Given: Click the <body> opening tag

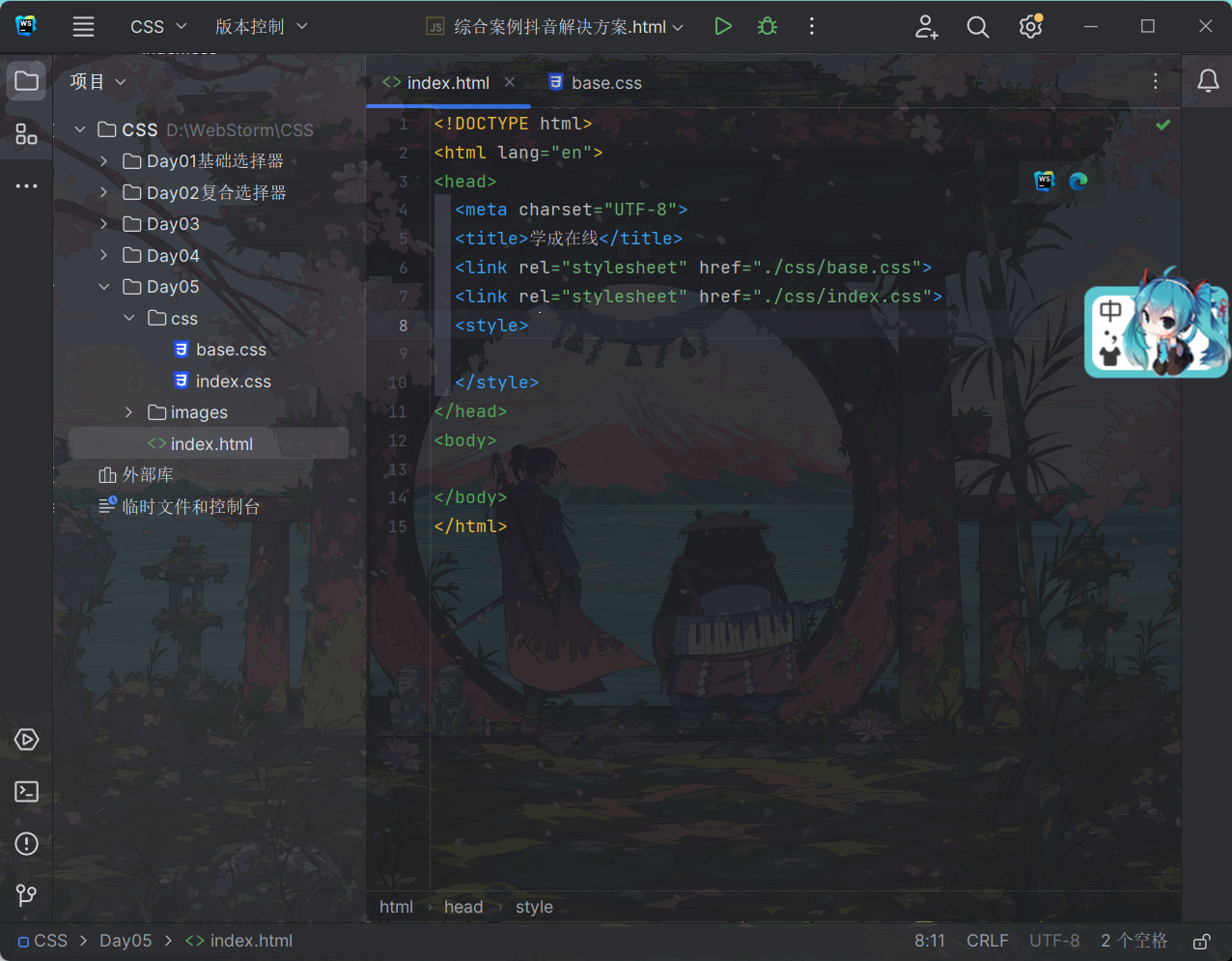Looking at the screenshot, I should coord(465,440).
